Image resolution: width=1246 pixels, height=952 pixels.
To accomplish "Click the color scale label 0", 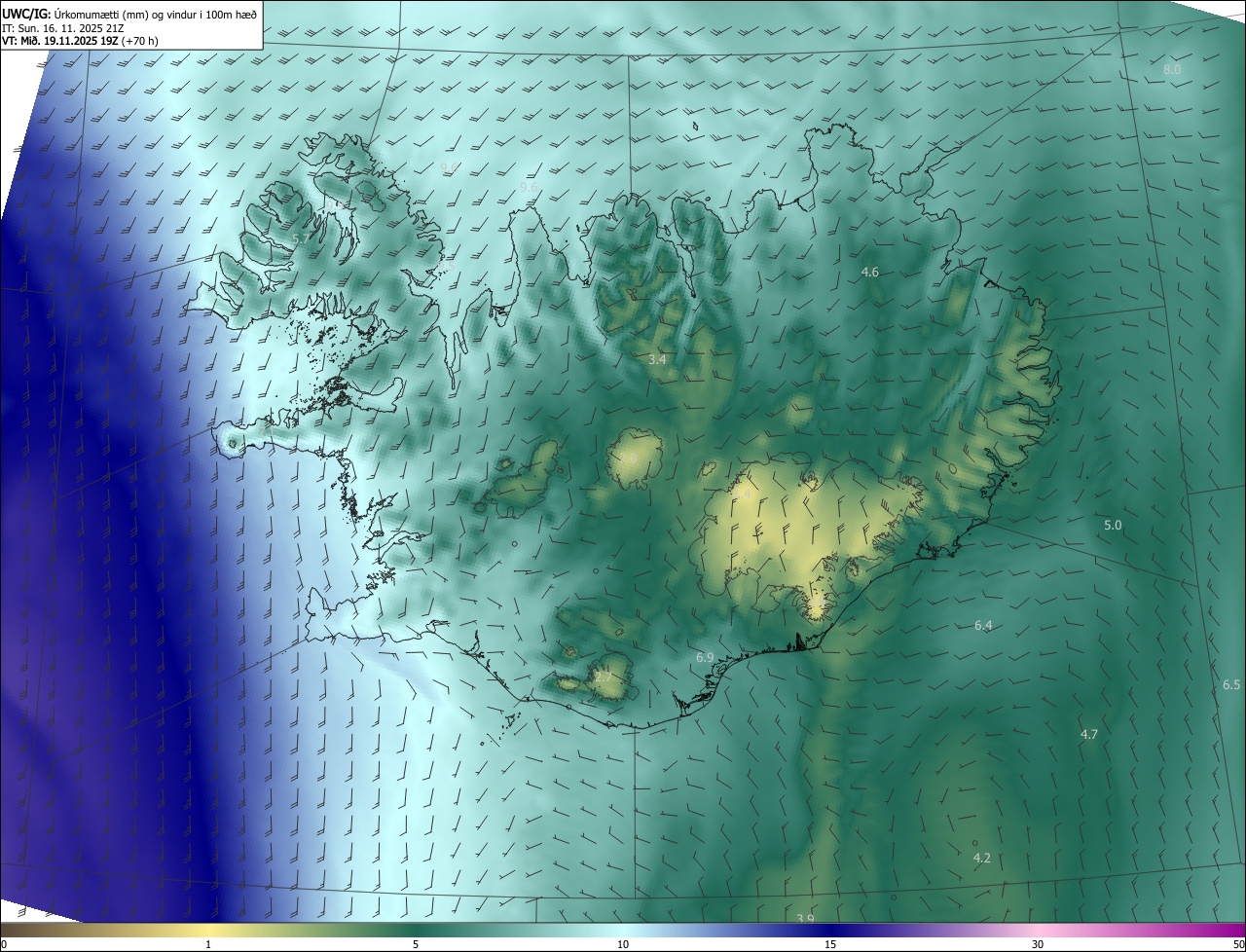I will click(x=4, y=944).
